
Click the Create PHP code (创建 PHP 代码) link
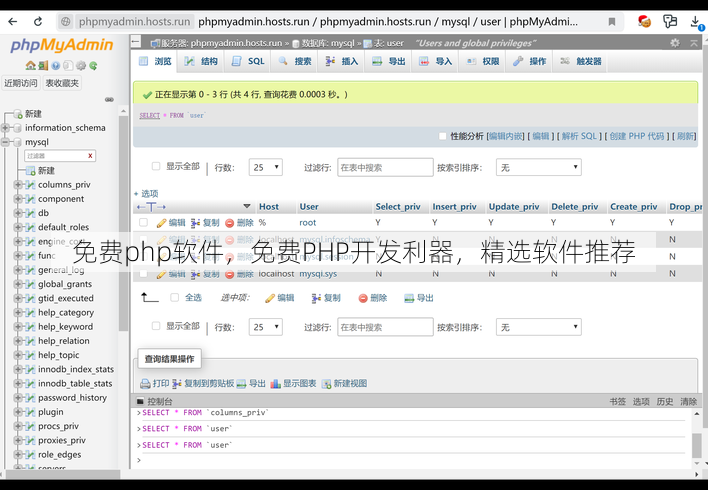point(637,136)
